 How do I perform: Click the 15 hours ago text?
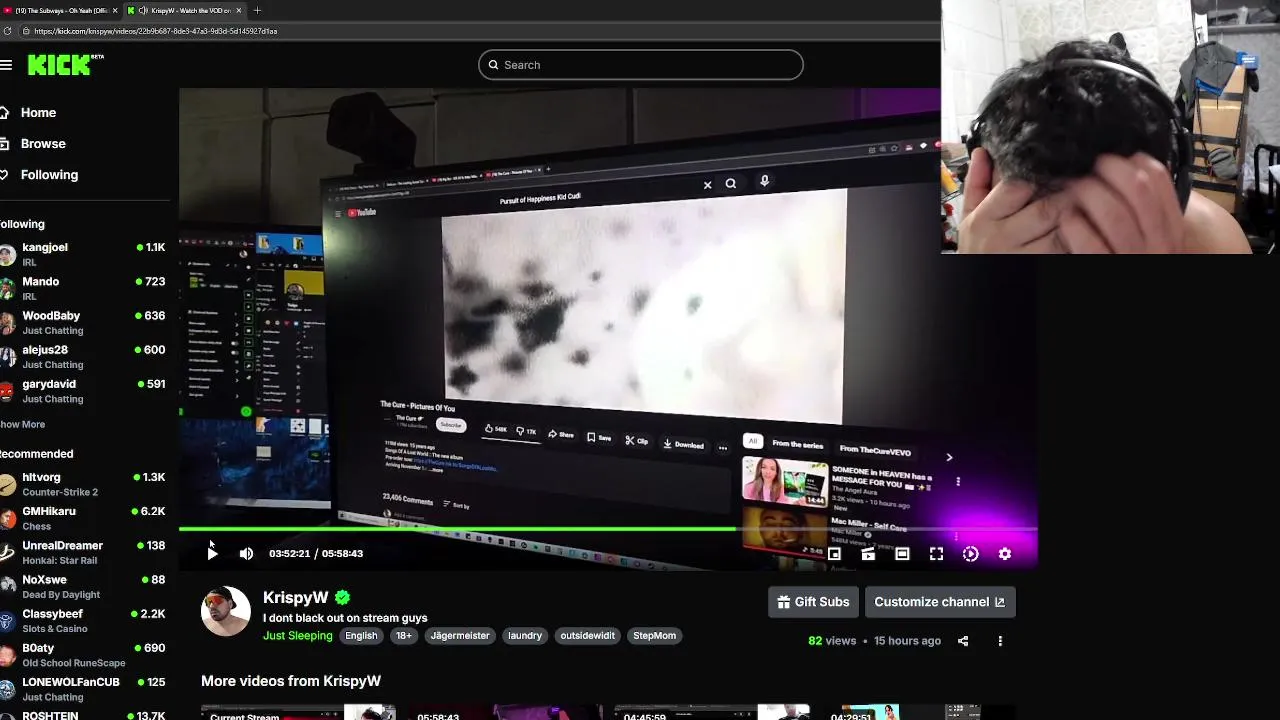point(907,641)
